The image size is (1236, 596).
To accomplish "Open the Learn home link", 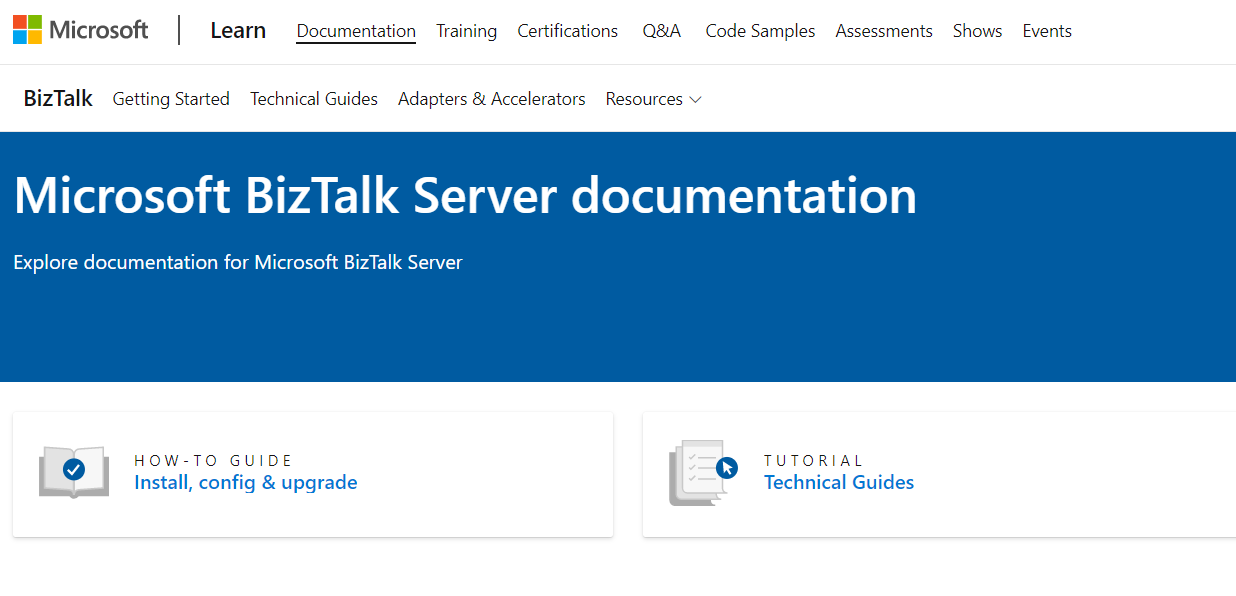I will point(238,31).
